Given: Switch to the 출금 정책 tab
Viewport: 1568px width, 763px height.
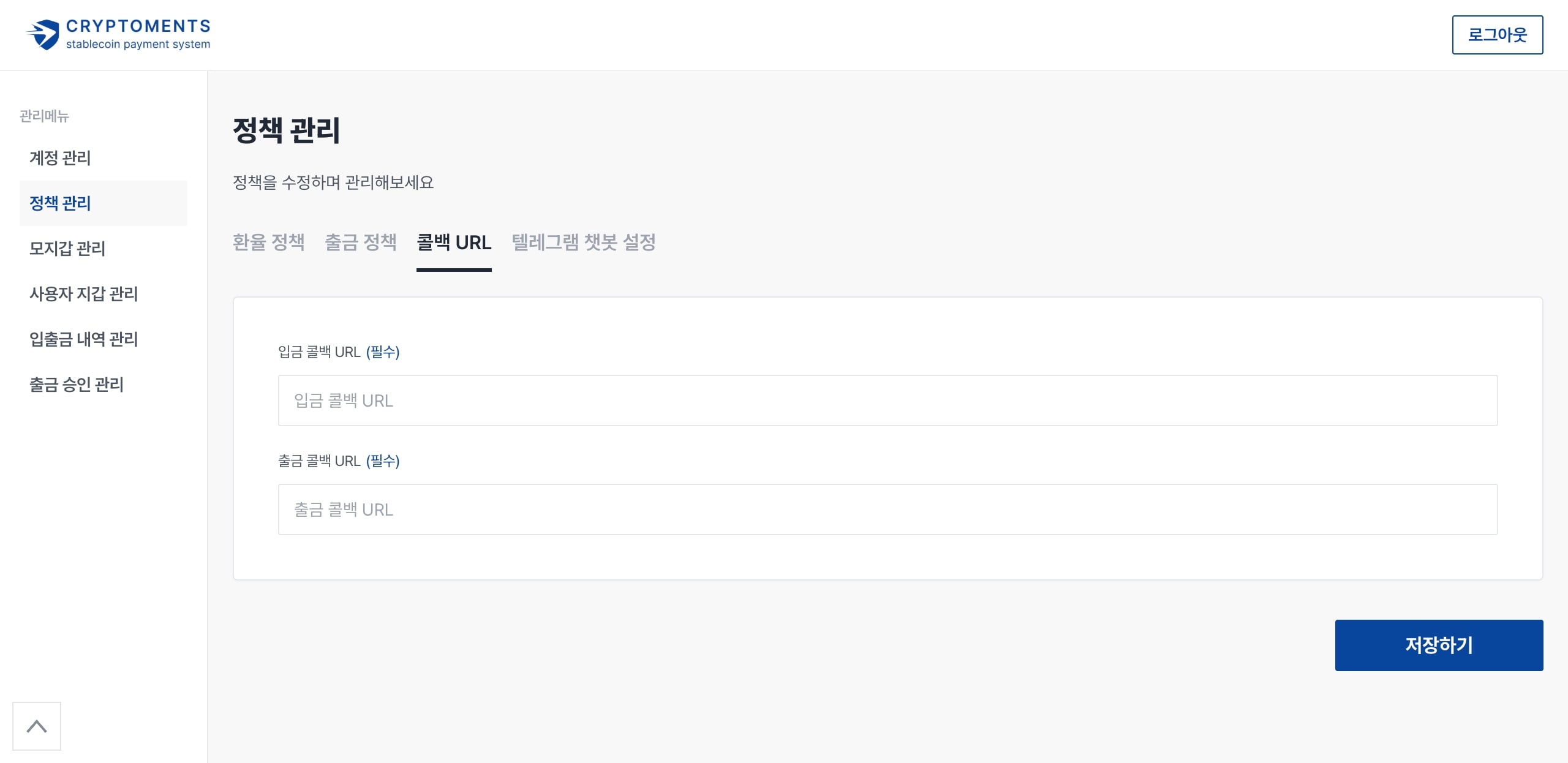Looking at the screenshot, I should point(360,242).
